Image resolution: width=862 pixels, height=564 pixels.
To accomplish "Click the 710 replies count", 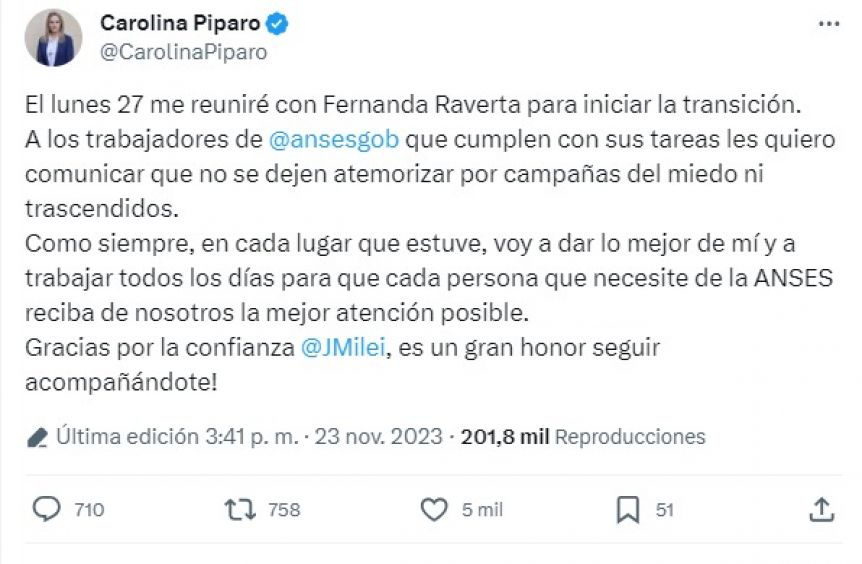I will pyautogui.click(x=89, y=510).
